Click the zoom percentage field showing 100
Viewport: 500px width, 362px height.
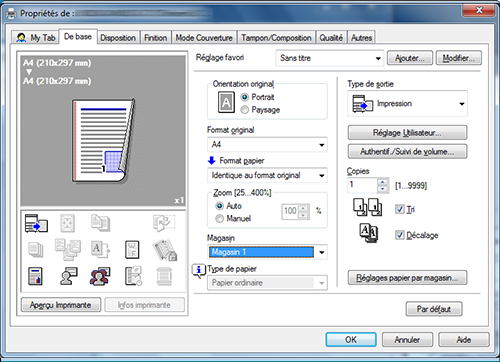click(291, 211)
